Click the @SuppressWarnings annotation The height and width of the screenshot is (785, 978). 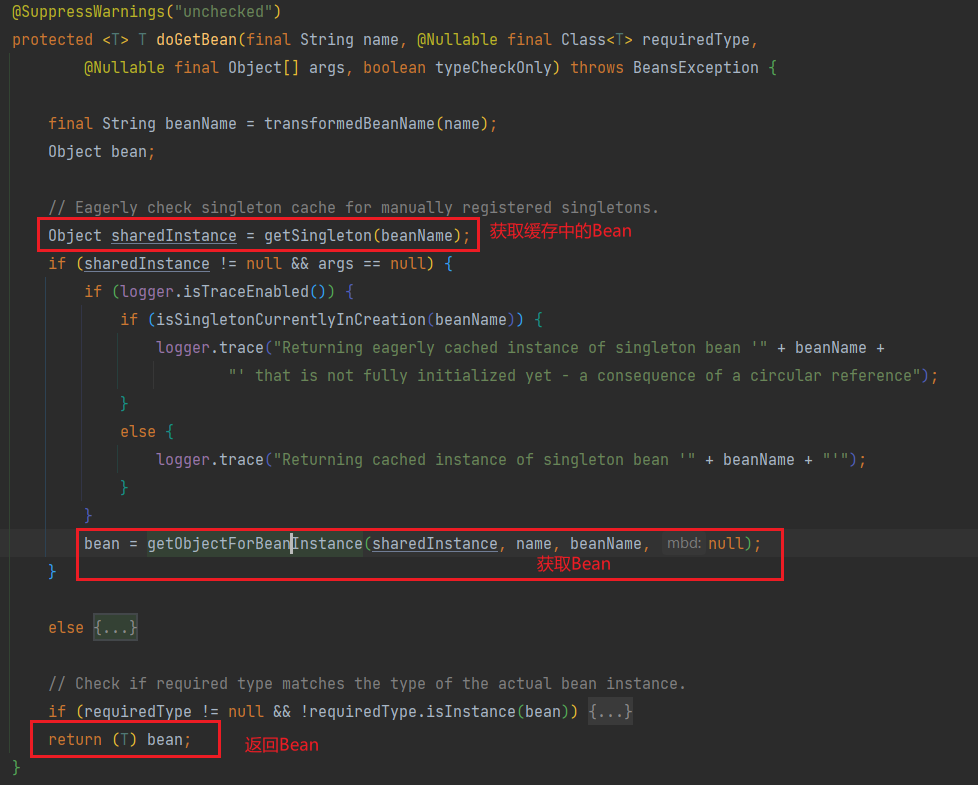(146, 12)
